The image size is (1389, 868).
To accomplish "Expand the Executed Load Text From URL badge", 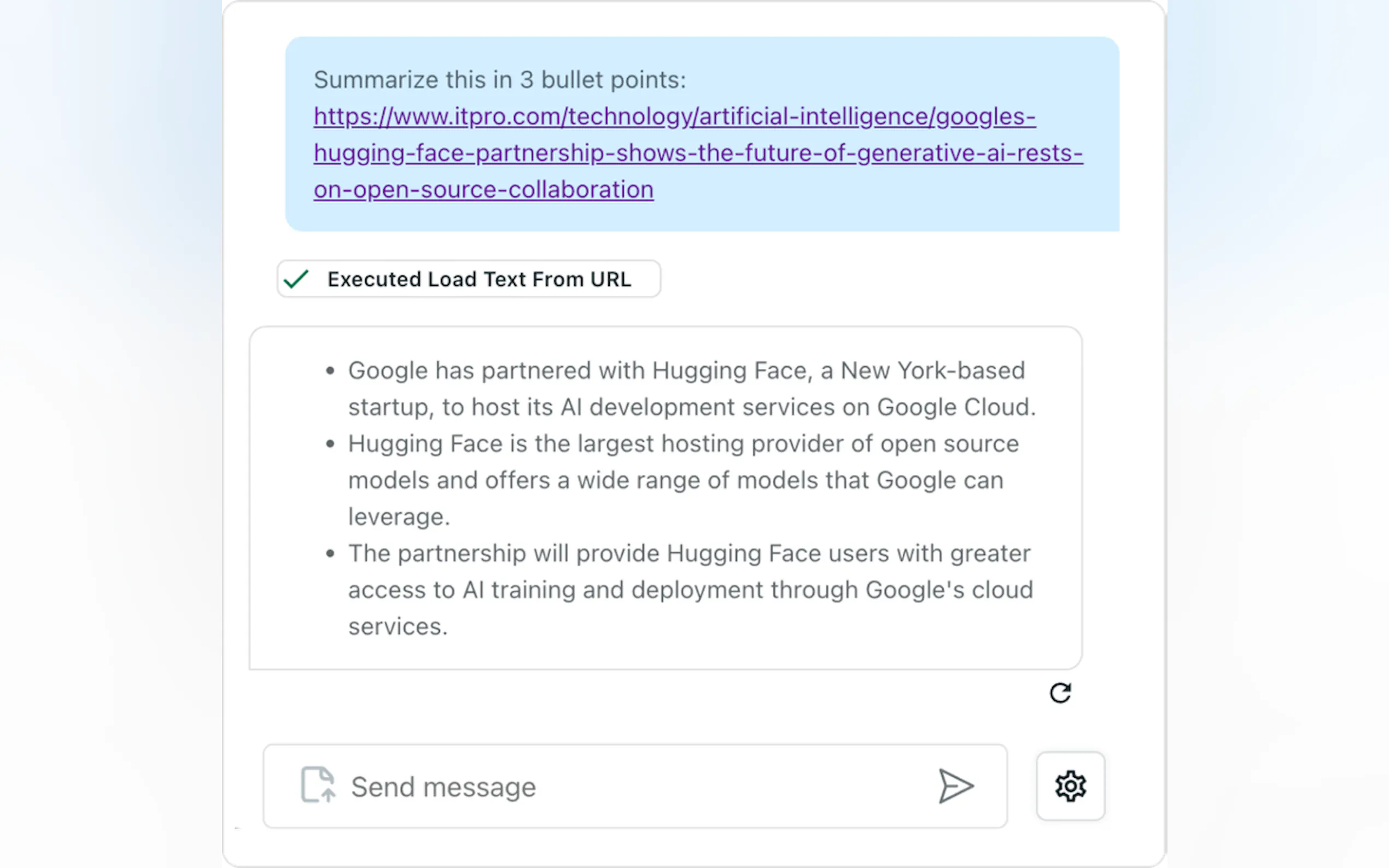I will pos(478,279).
